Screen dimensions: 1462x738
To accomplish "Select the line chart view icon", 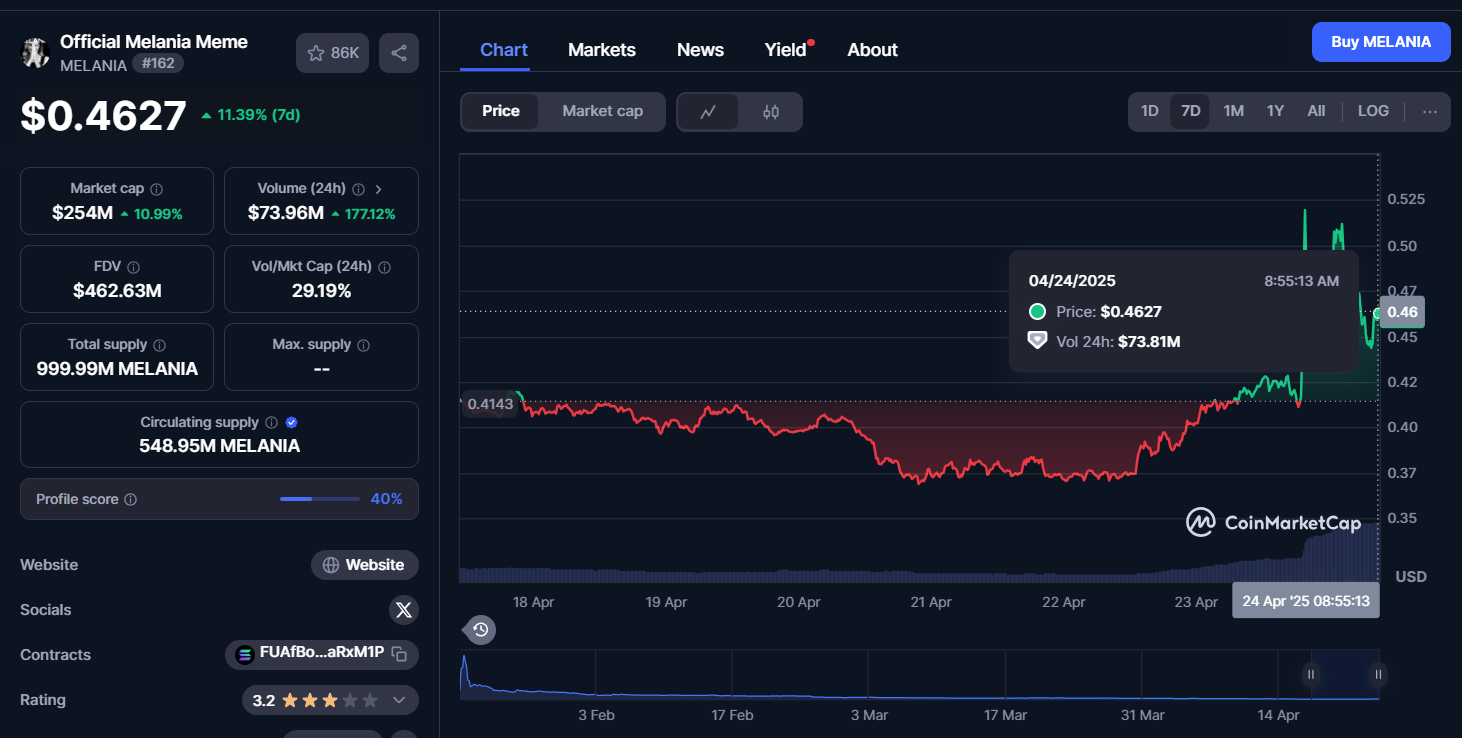I will [708, 112].
